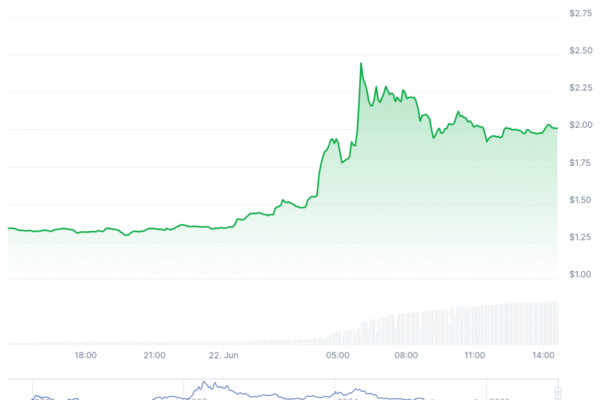Click the $1.00 price axis label
Viewport: 600px width, 400px height.
pyautogui.click(x=578, y=274)
